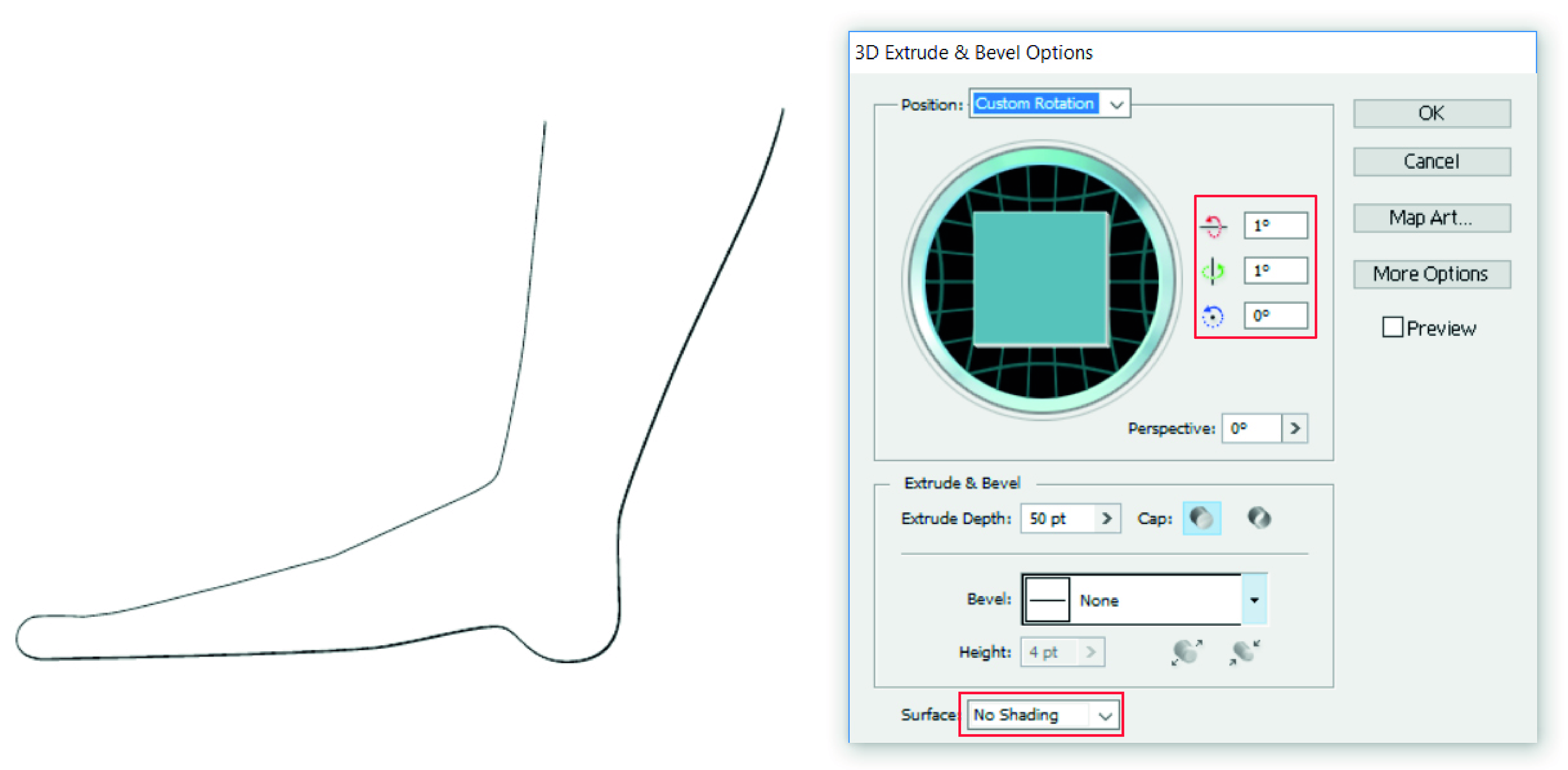Open the Bevel type dropdown

pos(1254,600)
